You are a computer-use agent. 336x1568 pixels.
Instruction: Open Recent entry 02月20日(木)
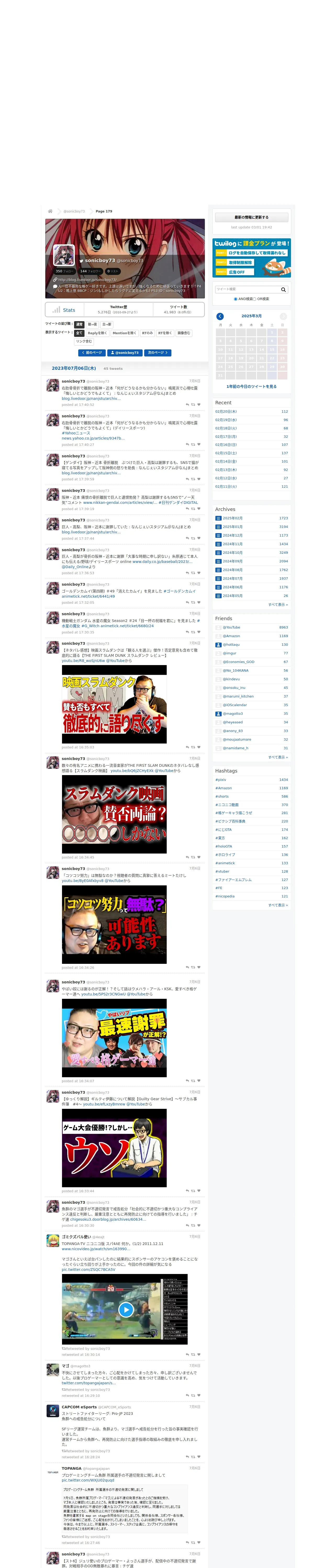coord(226,412)
